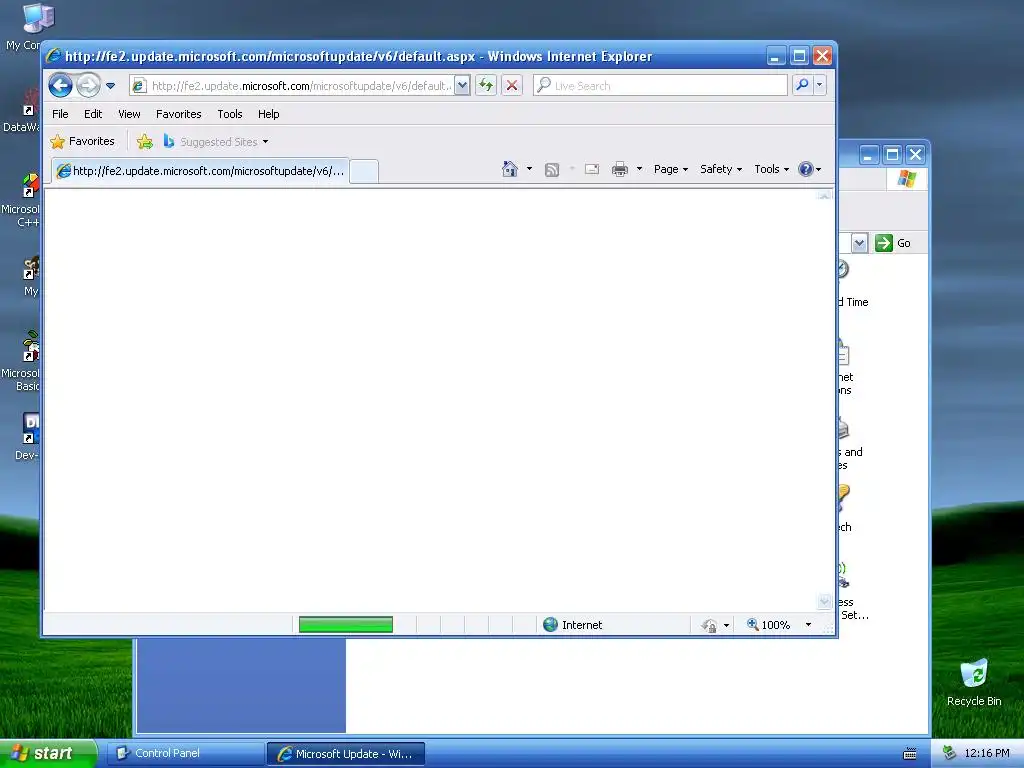Minimize the Internet Explorer window
1024x768 pixels.
pyautogui.click(x=775, y=56)
